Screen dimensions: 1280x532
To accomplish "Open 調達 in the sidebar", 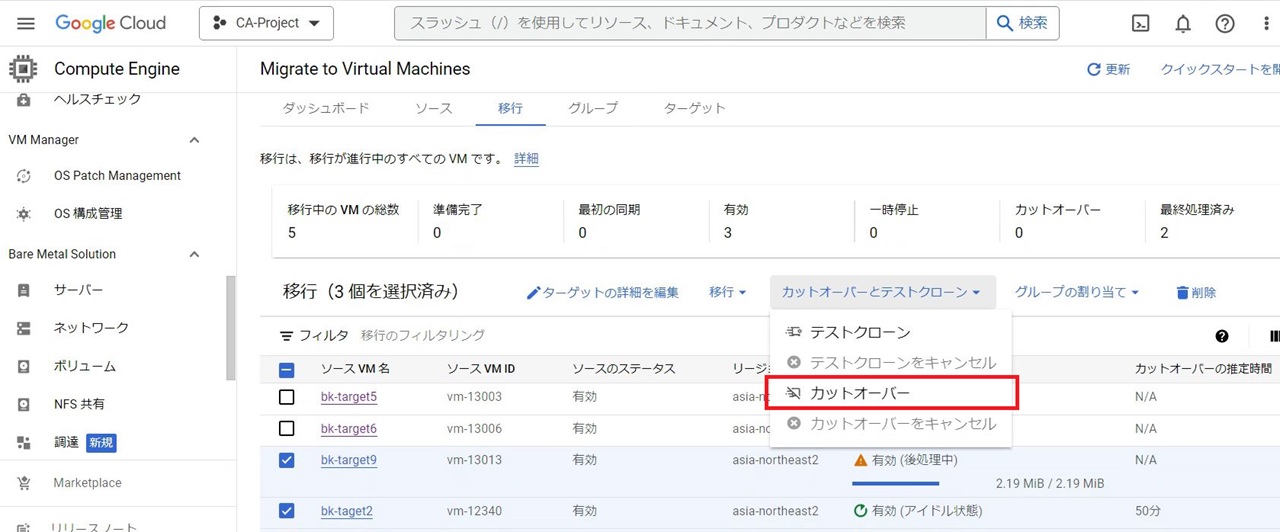I will 66,442.
